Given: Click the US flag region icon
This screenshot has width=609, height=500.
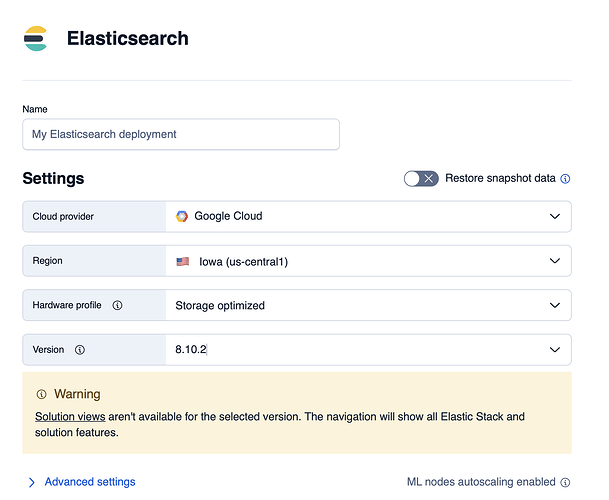Looking at the screenshot, I should click(x=182, y=261).
